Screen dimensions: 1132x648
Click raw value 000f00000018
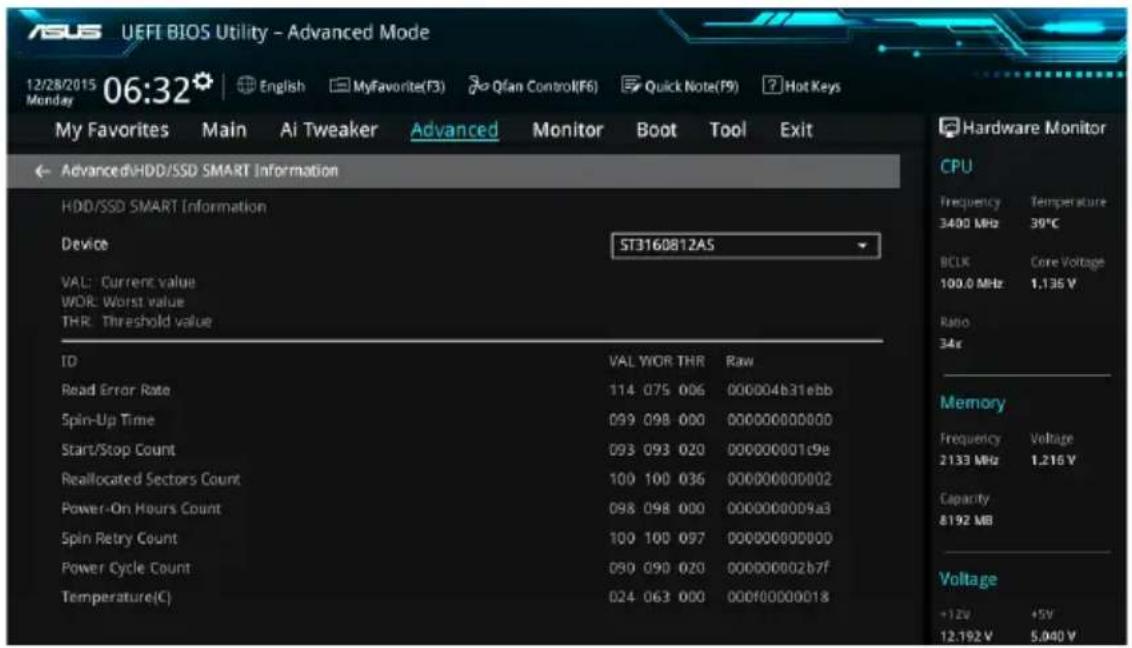click(x=778, y=597)
